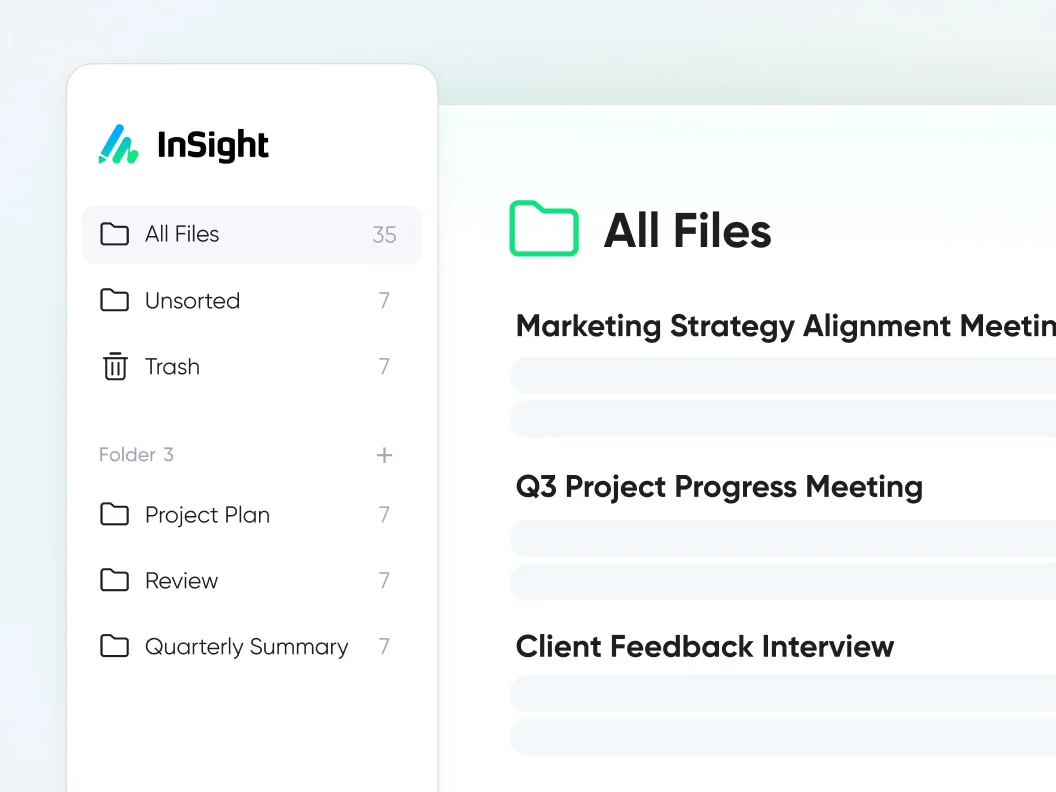Open the Quarterly Summary folder
Screen dimensions: 1056x792
(x=246, y=647)
